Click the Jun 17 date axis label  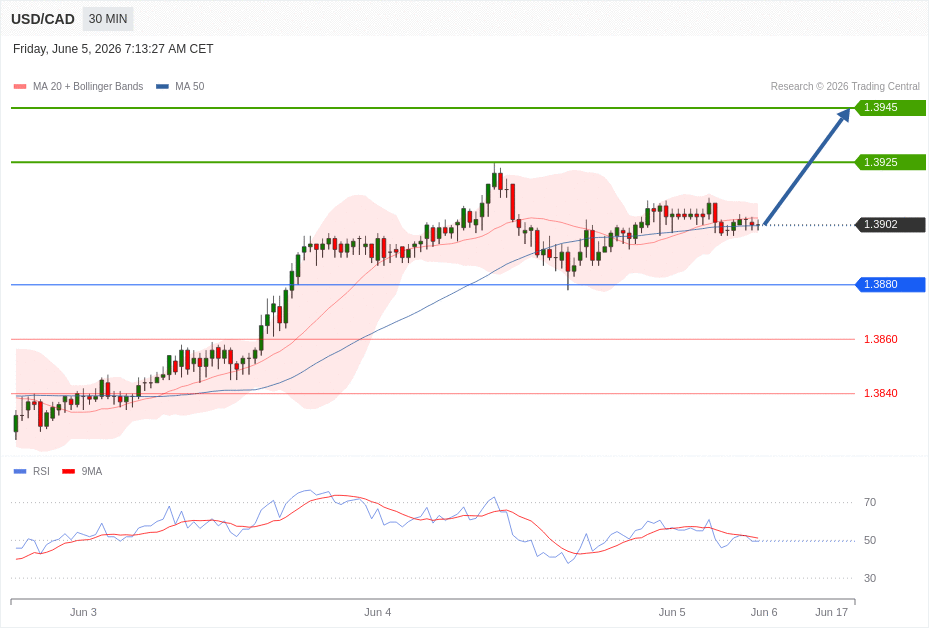coord(831,612)
